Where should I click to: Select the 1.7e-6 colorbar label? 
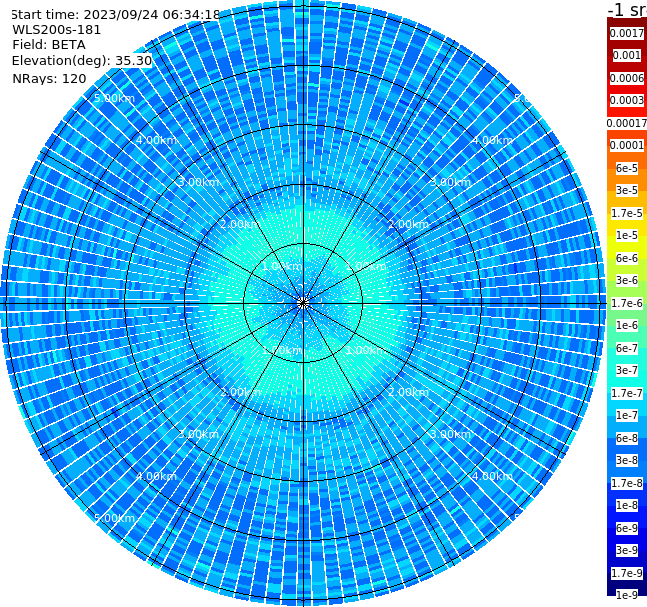pos(627,303)
